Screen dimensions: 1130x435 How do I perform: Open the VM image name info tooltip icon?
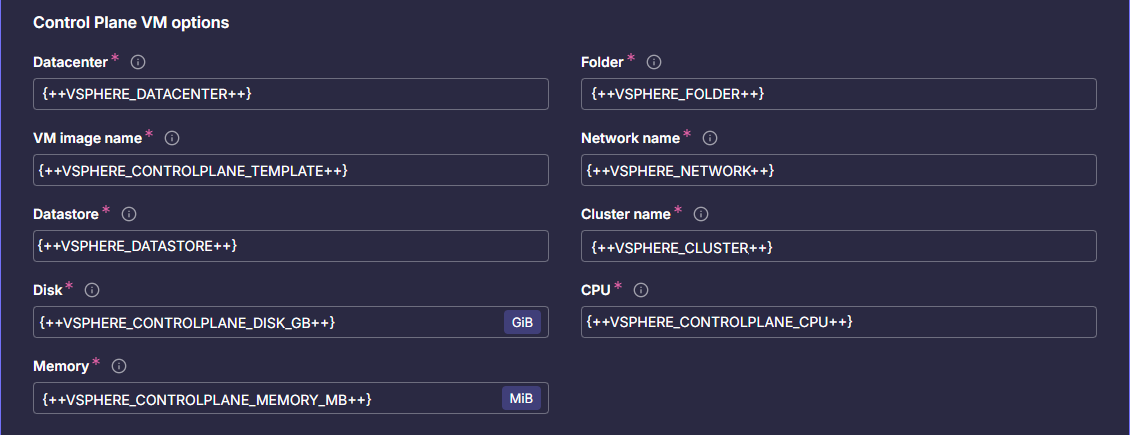click(172, 138)
